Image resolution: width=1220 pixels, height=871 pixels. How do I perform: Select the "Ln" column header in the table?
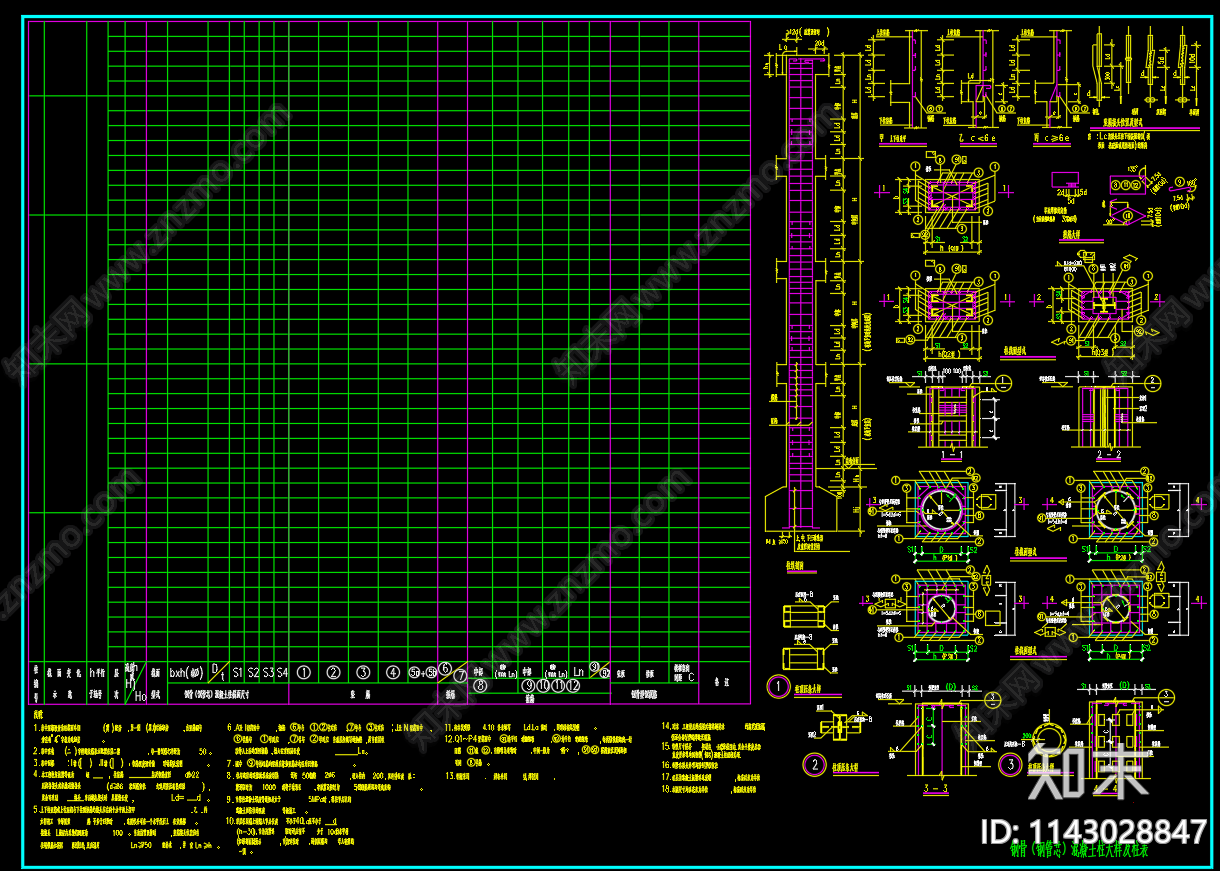click(578, 673)
